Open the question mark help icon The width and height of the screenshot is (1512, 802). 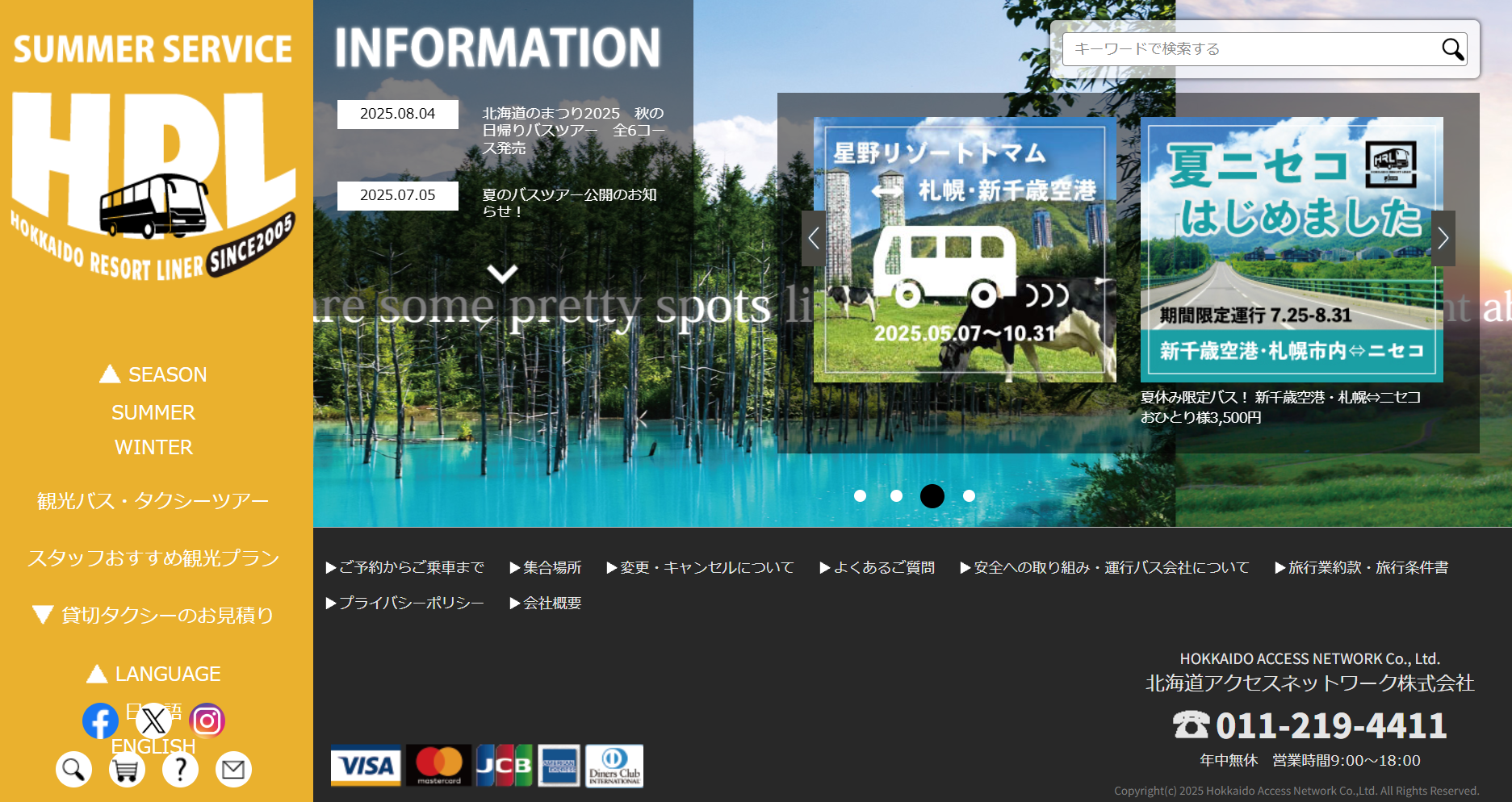pos(180,770)
